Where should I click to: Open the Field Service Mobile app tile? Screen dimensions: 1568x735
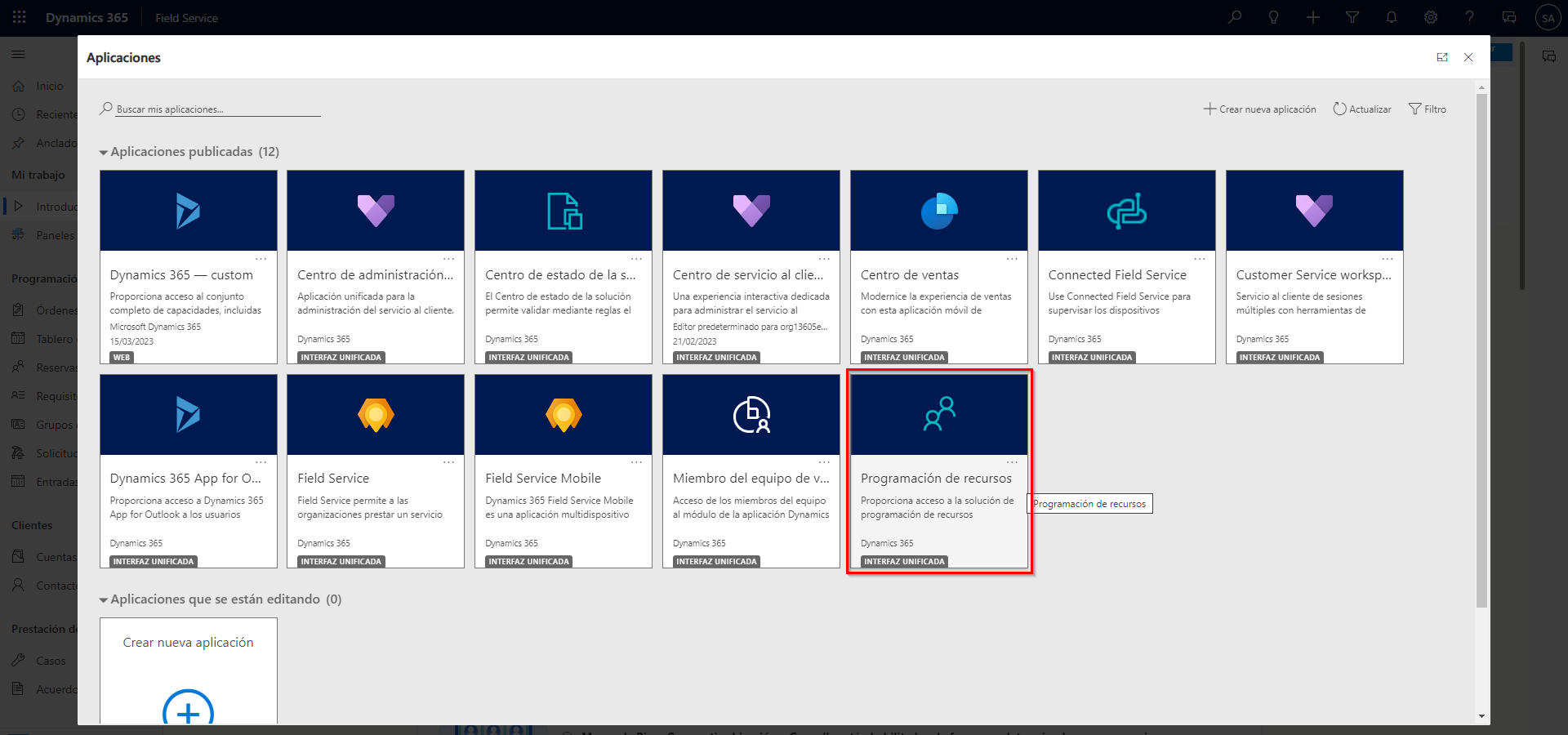coord(563,471)
